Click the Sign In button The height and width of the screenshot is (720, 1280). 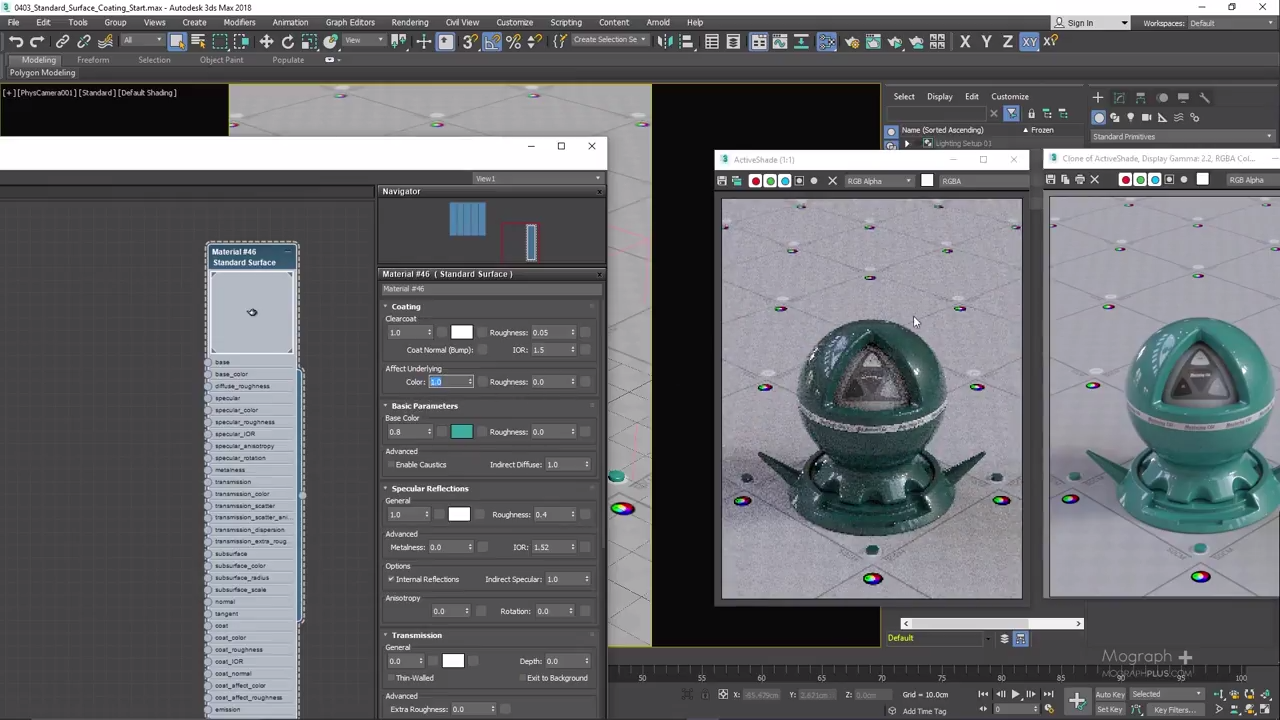pyautogui.click(x=1080, y=22)
